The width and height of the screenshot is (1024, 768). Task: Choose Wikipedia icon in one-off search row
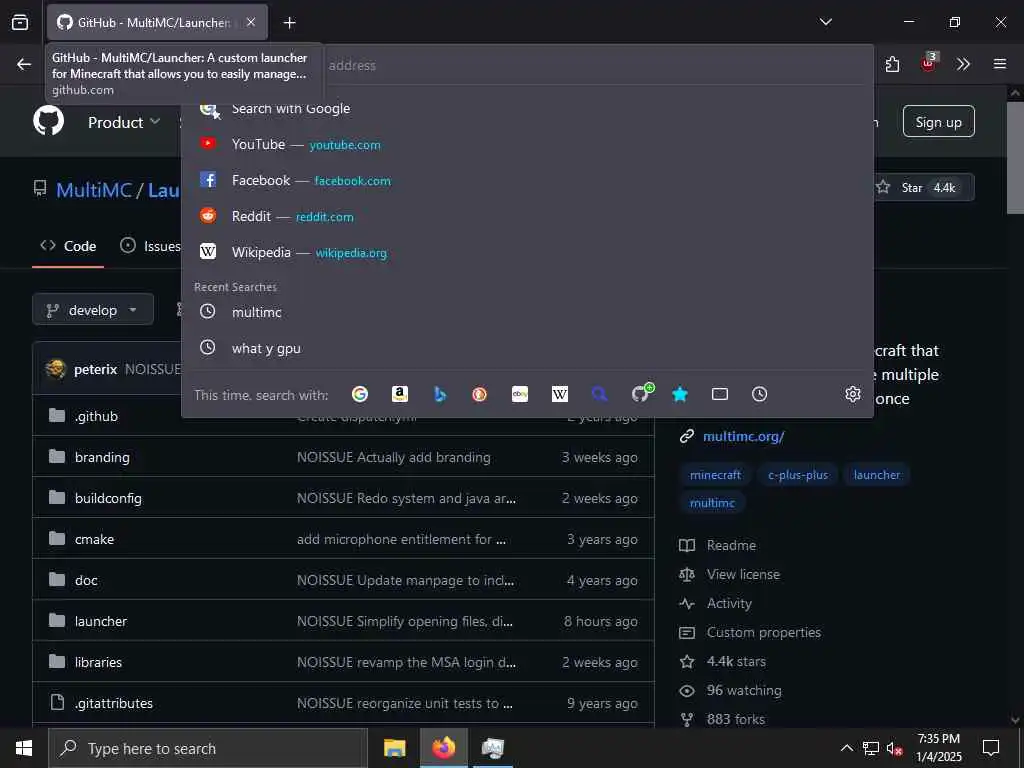pos(560,394)
